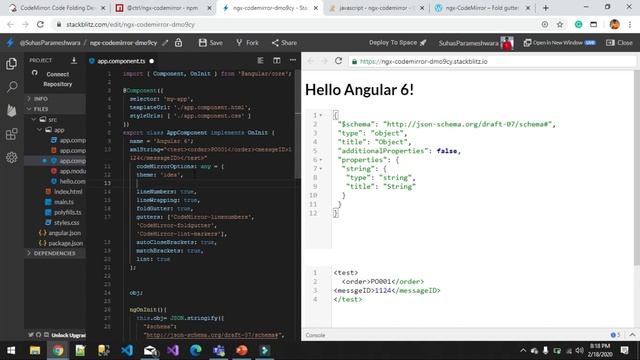The image size is (640, 360).
Task: Open the search panel in sidebar
Action: point(12,87)
